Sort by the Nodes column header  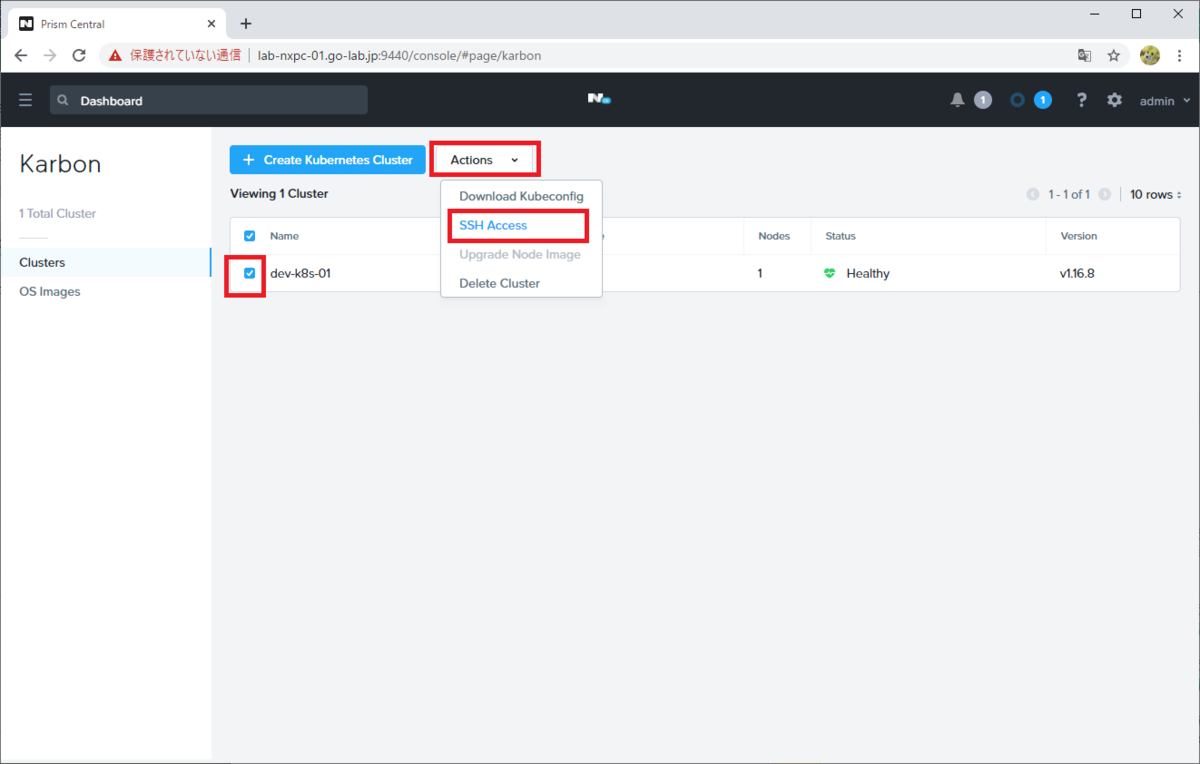click(x=774, y=236)
